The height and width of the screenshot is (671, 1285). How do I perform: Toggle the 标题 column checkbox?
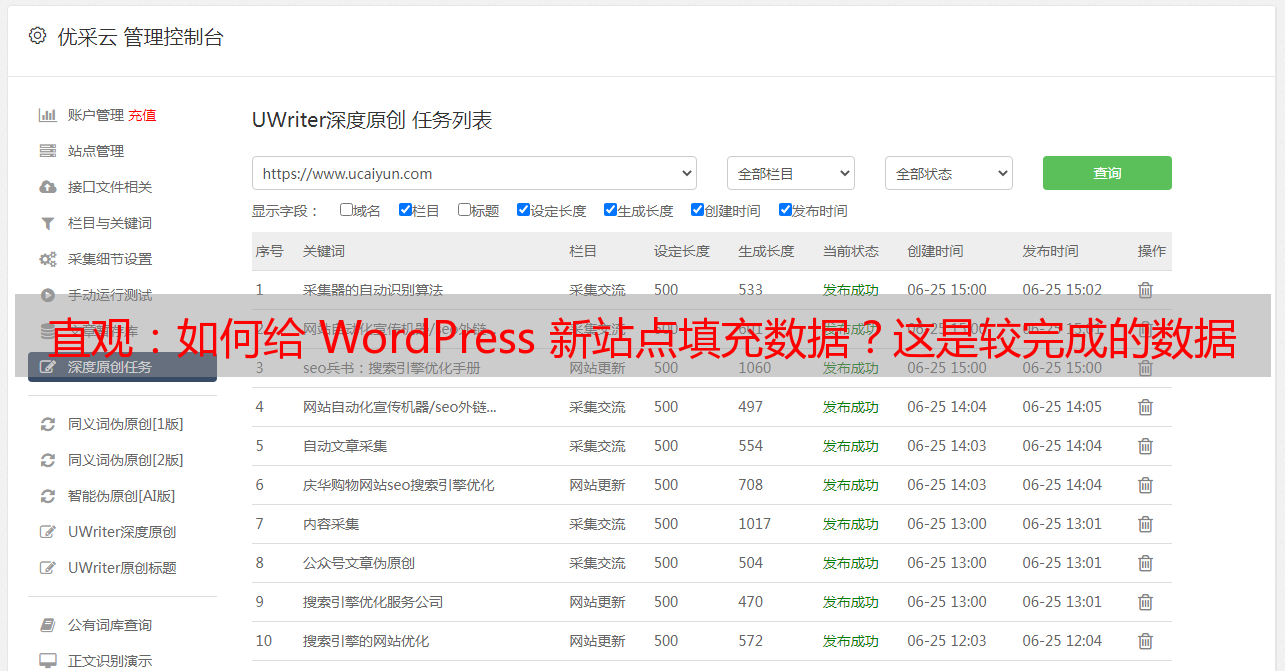coord(464,210)
